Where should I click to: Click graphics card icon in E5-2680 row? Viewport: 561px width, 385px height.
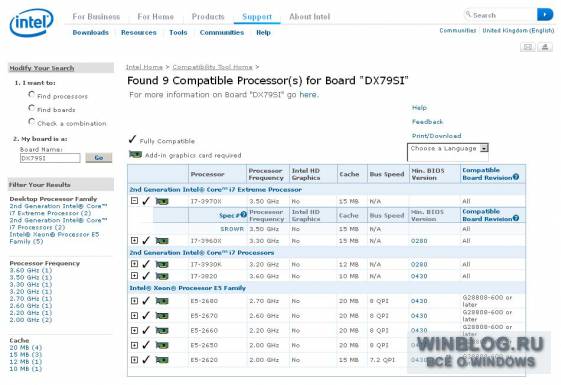(162, 301)
